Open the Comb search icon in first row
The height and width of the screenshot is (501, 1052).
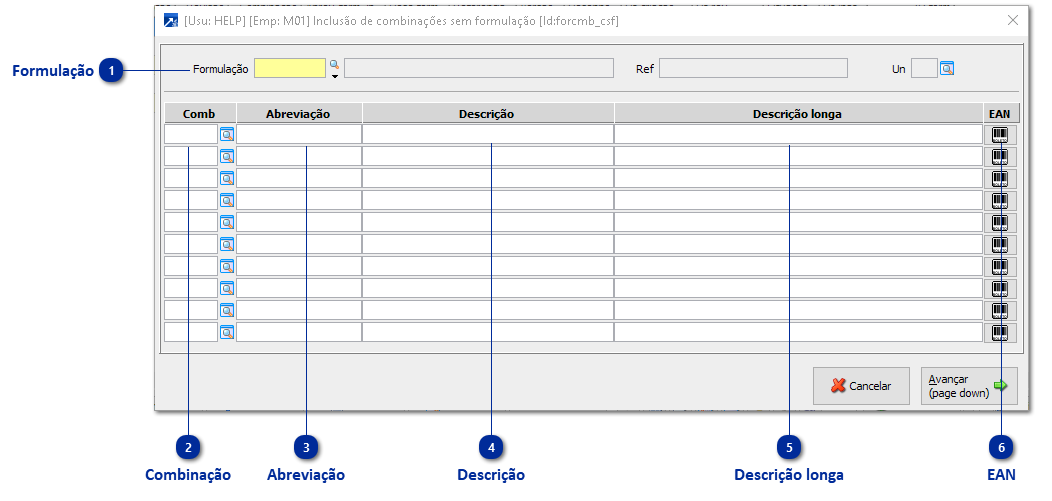[x=227, y=135]
